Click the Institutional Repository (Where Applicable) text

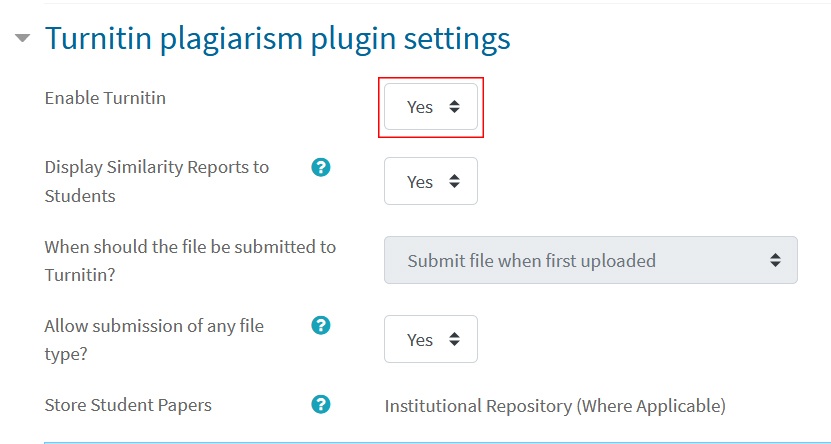(x=555, y=406)
